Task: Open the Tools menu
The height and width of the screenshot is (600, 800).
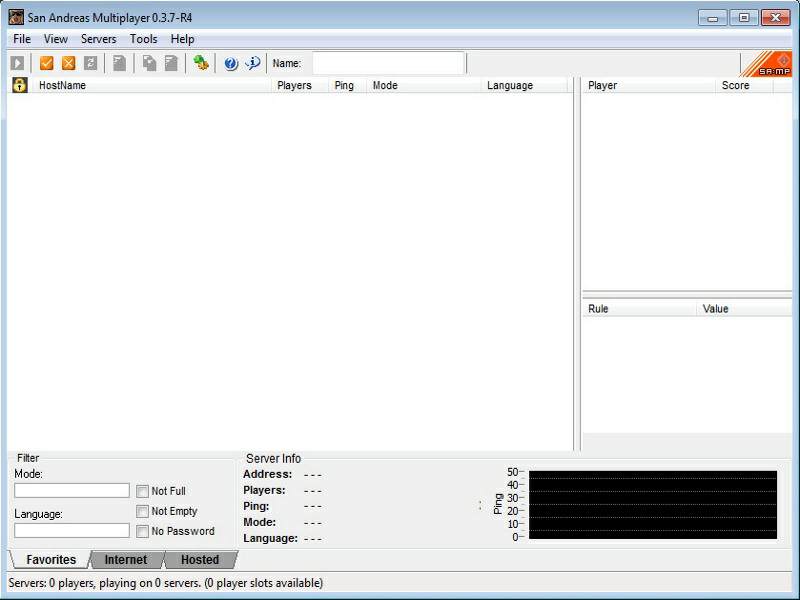Action: tap(143, 39)
